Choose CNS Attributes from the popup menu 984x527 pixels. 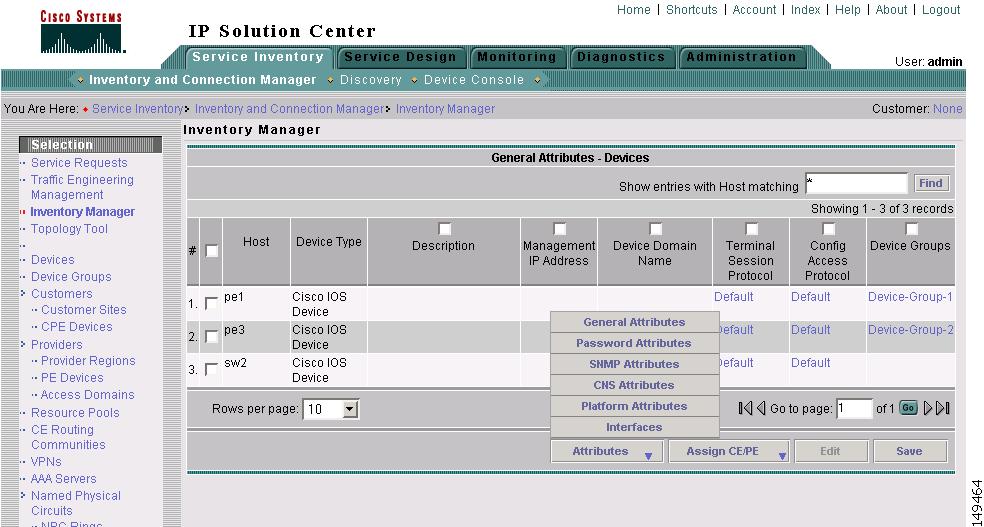[x=634, y=385]
